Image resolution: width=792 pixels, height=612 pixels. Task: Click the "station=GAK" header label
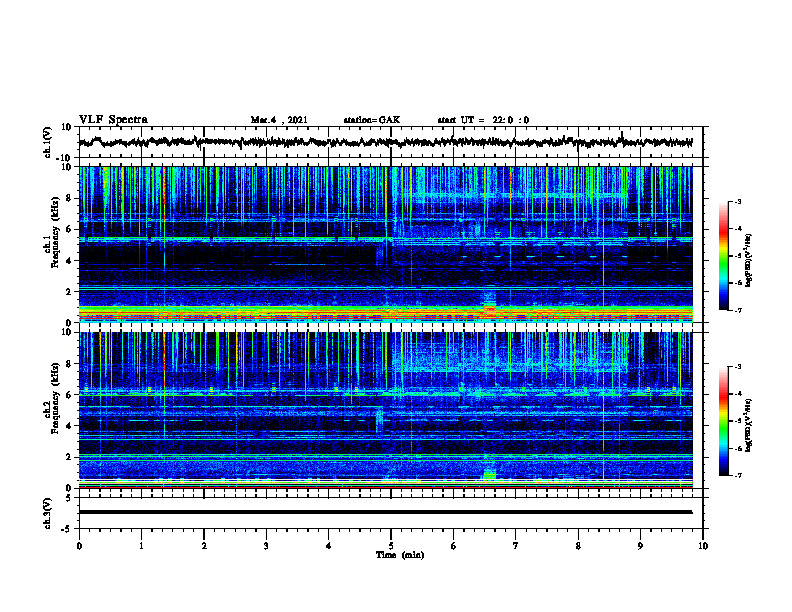[372, 120]
